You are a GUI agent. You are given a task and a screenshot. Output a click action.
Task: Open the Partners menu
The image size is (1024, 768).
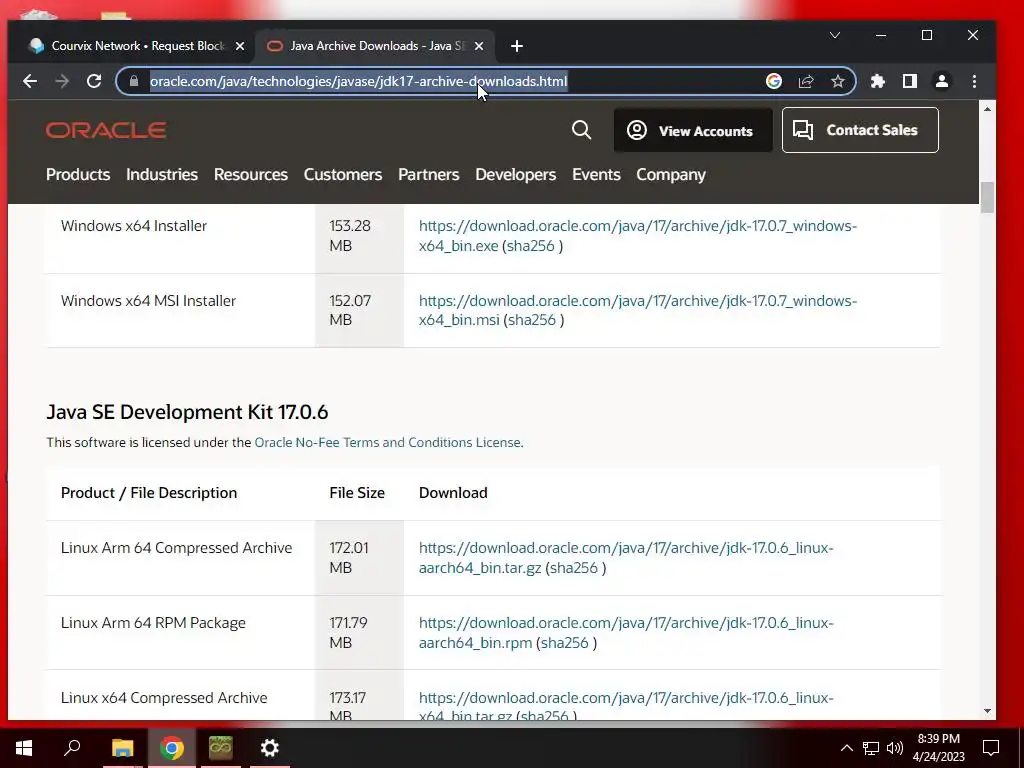click(x=428, y=174)
